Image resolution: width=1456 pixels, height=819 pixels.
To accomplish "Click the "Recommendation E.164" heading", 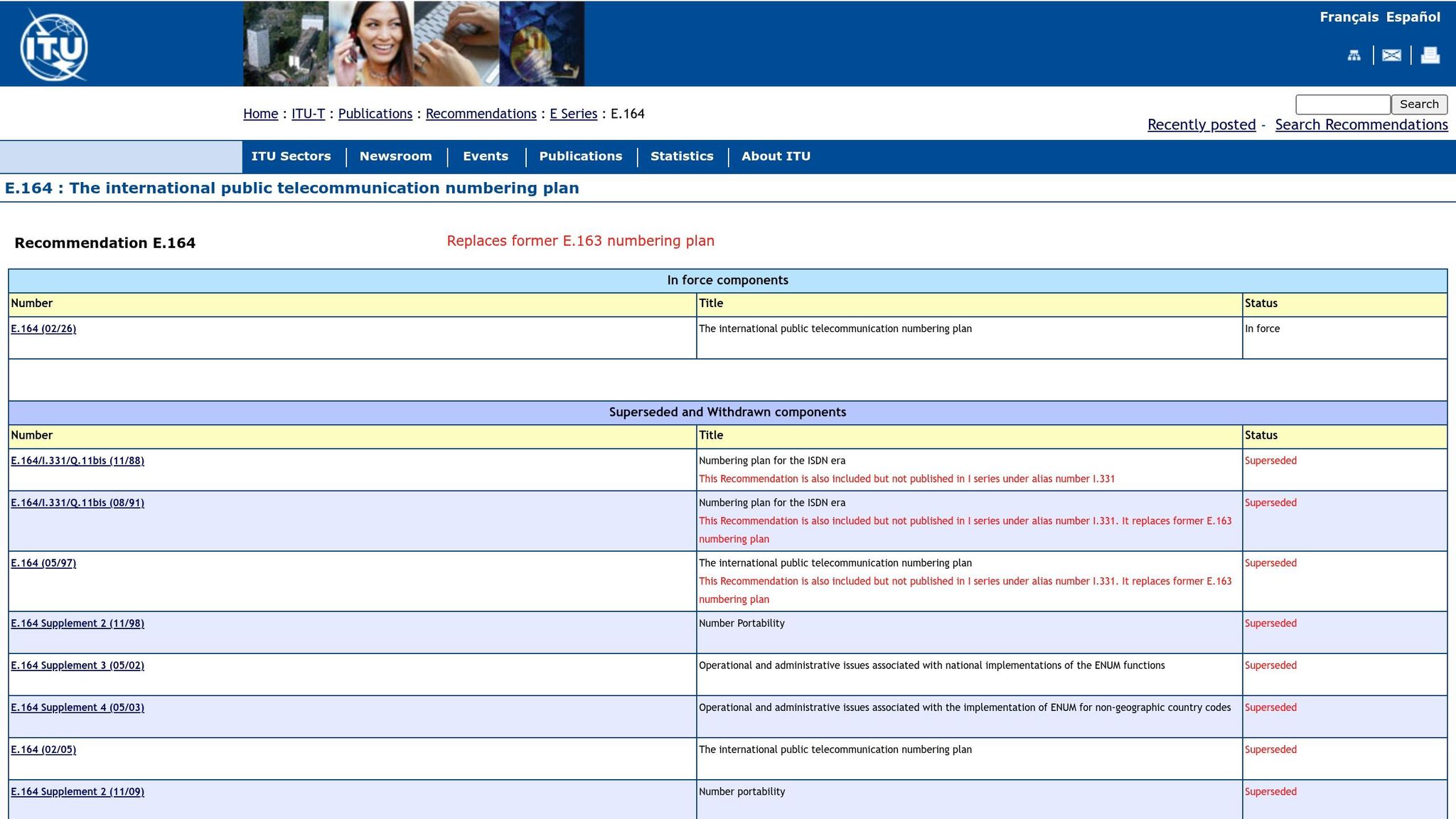I will pos(105,243).
